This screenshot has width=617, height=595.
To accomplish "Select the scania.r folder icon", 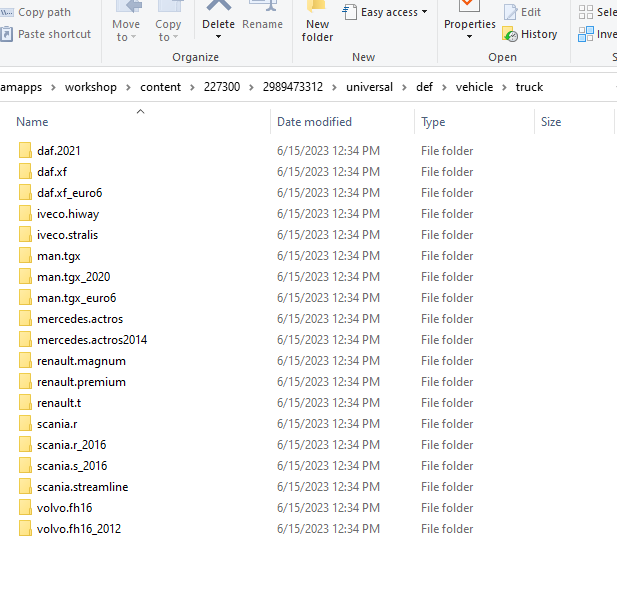I will [x=25, y=423].
